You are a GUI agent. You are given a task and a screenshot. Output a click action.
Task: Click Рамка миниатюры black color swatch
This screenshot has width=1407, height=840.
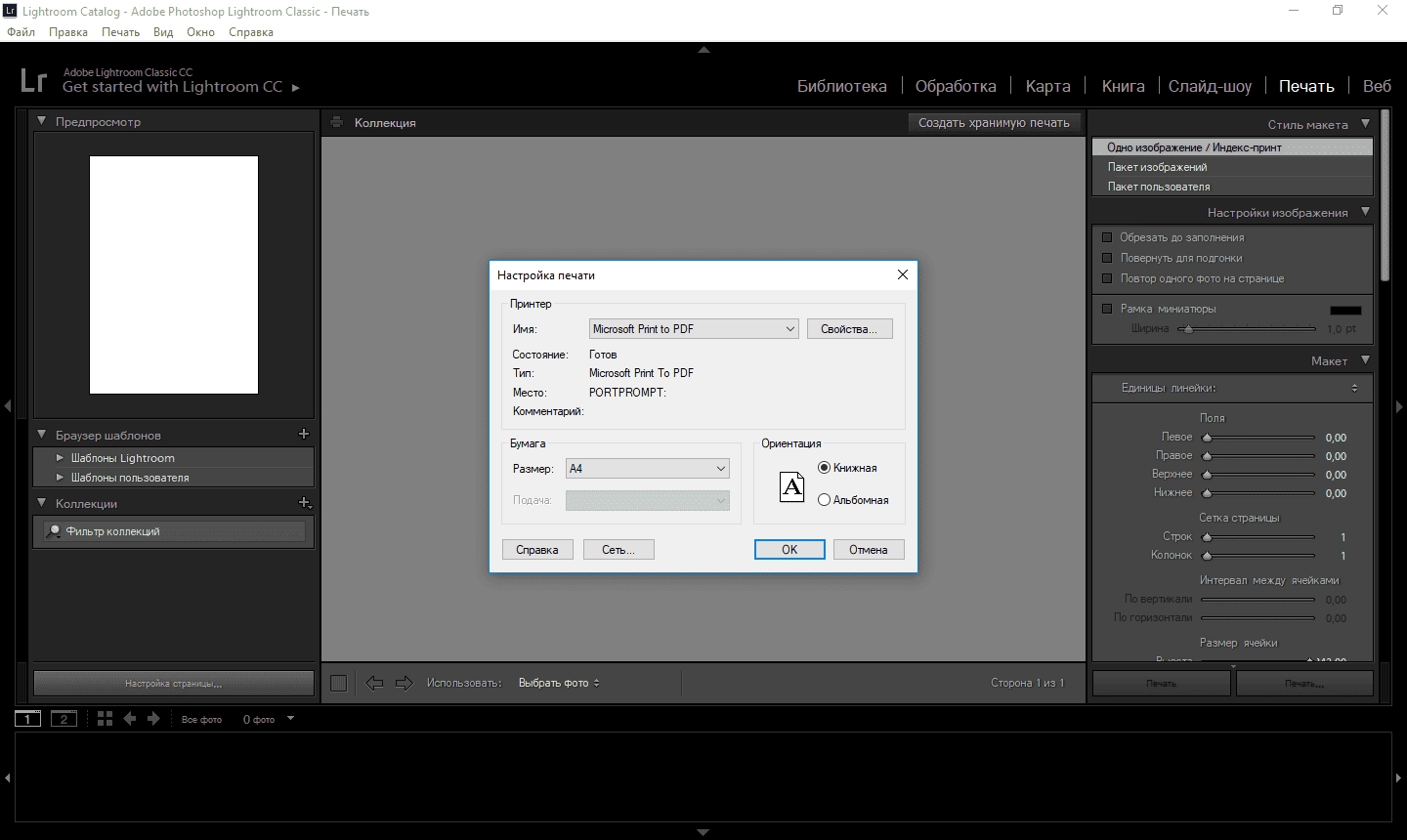pyautogui.click(x=1345, y=310)
